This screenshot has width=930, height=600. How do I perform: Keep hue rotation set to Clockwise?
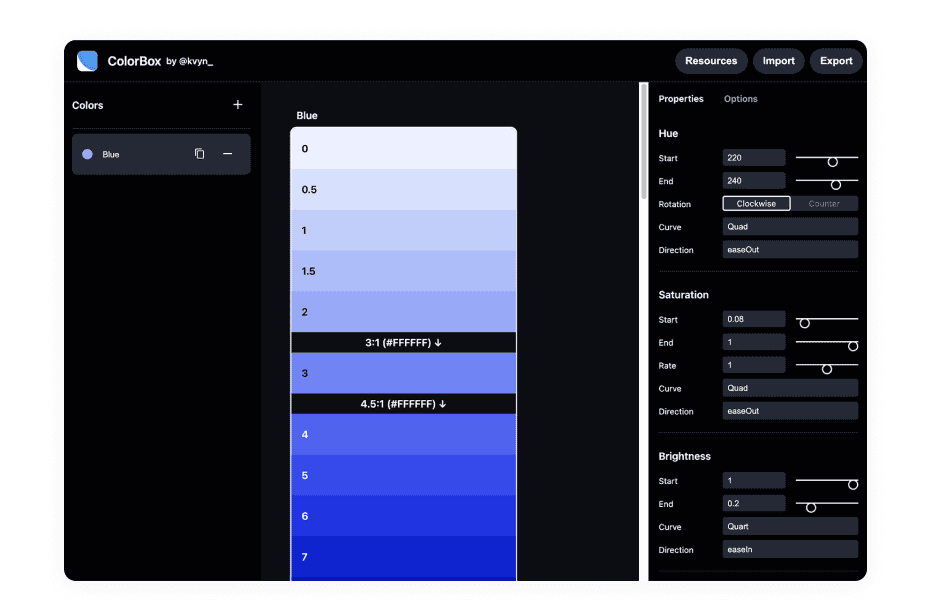(756, 203)
